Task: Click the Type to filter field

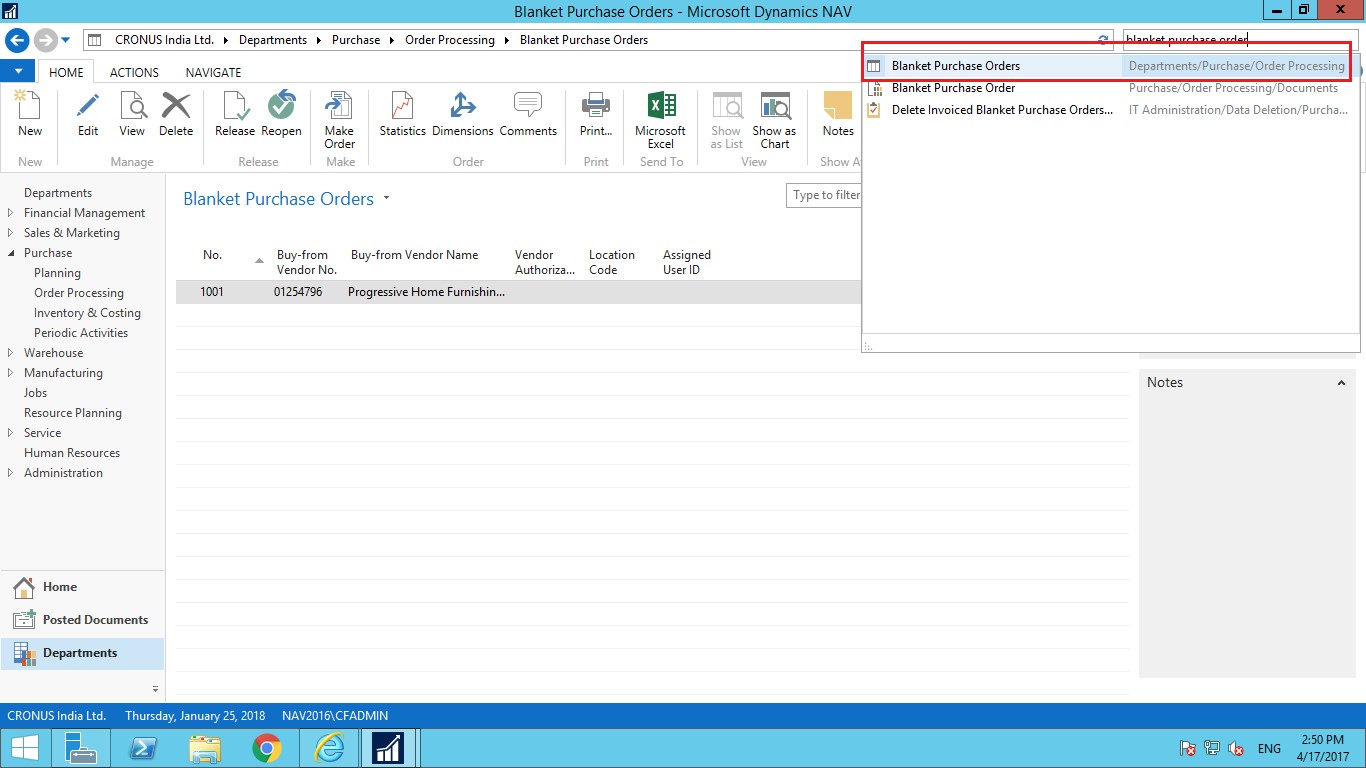Action: click(824, 195)
